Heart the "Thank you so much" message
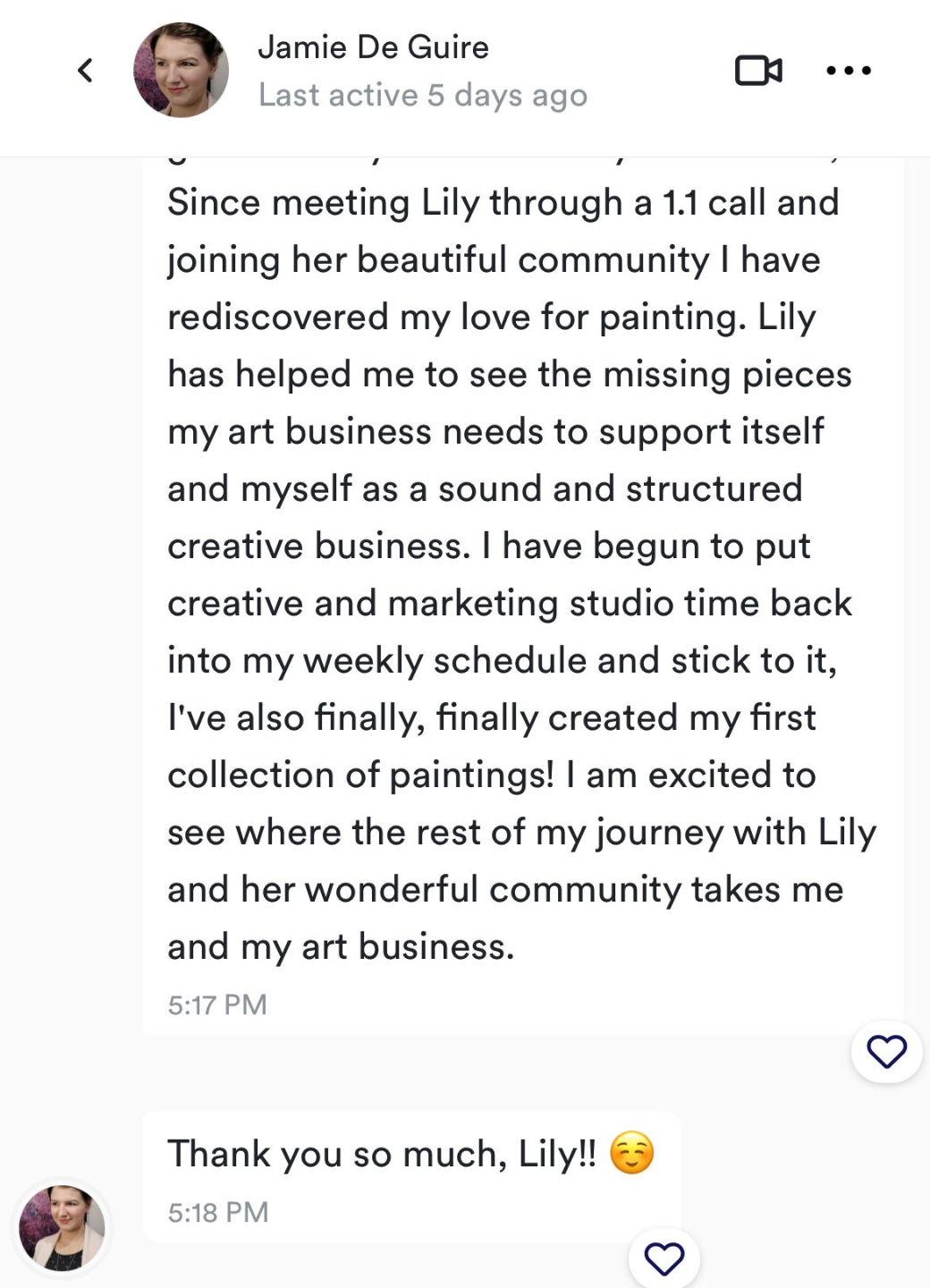Image resolution: width=930 pixels, height=1288 pixels. tap(664, 1258)
